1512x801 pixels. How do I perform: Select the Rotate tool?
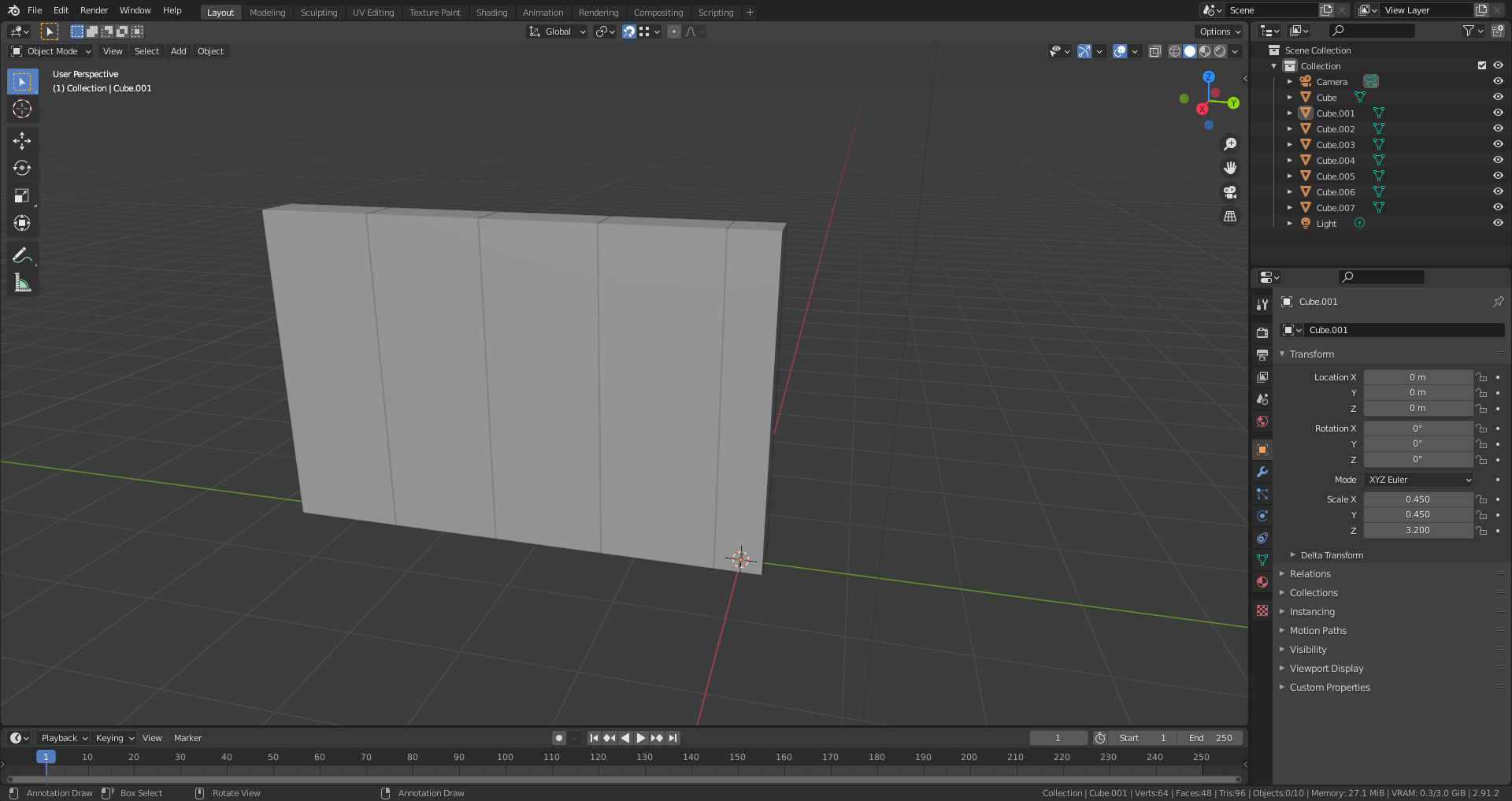pos(22,169)
